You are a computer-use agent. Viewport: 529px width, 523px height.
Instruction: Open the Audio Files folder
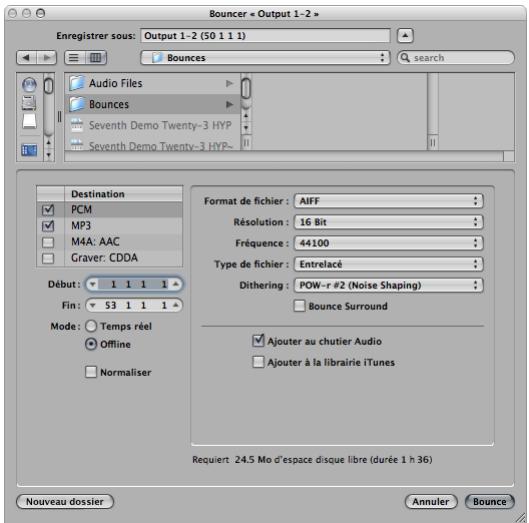(152, 83)
